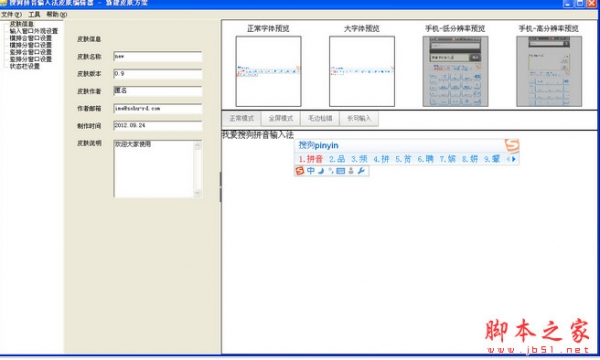Open the 工具 menu
This screenshot has width=600, height=360.
coord(34,15)
